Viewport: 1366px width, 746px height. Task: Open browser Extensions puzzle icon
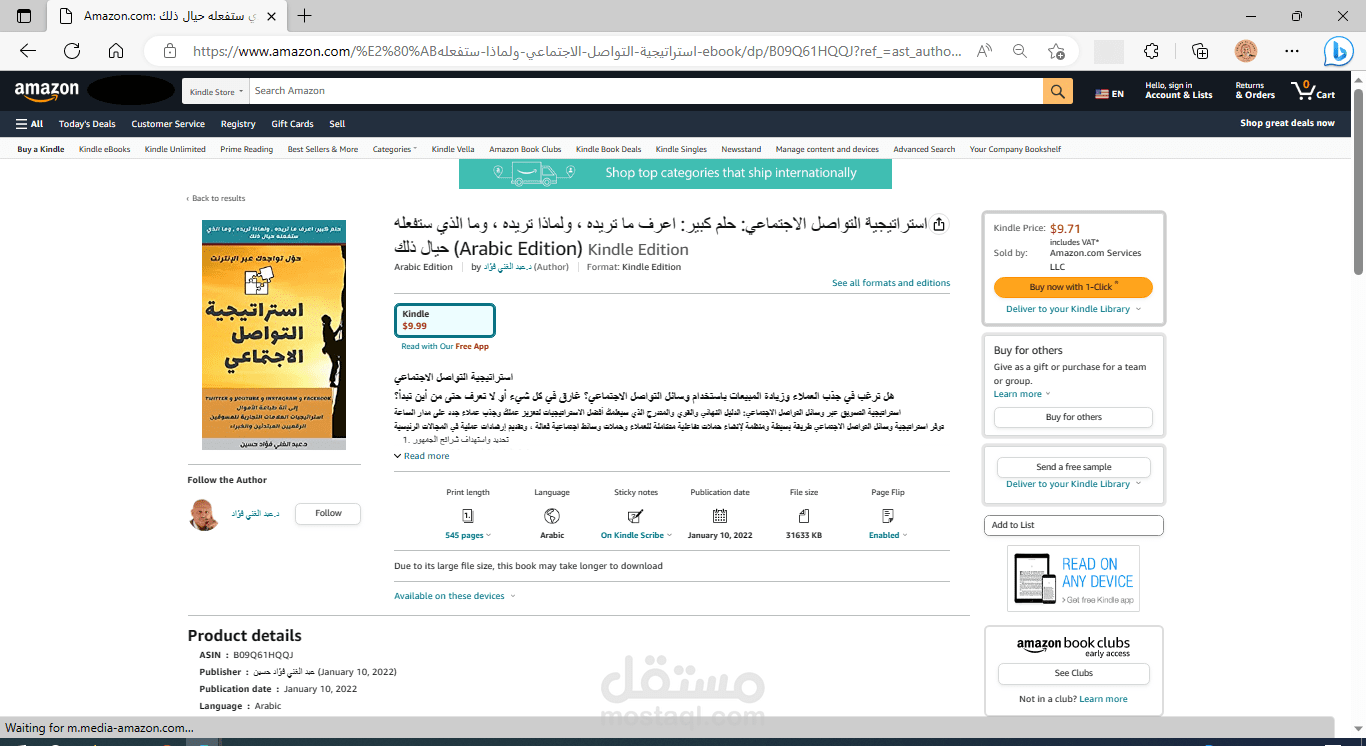coord(1152,51)
